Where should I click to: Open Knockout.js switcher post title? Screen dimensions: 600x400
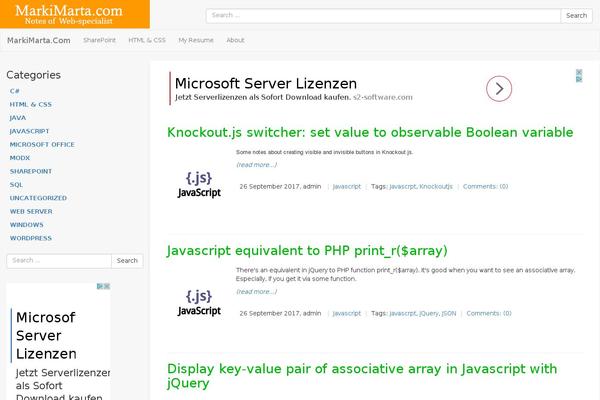click(x=370, y=132)
